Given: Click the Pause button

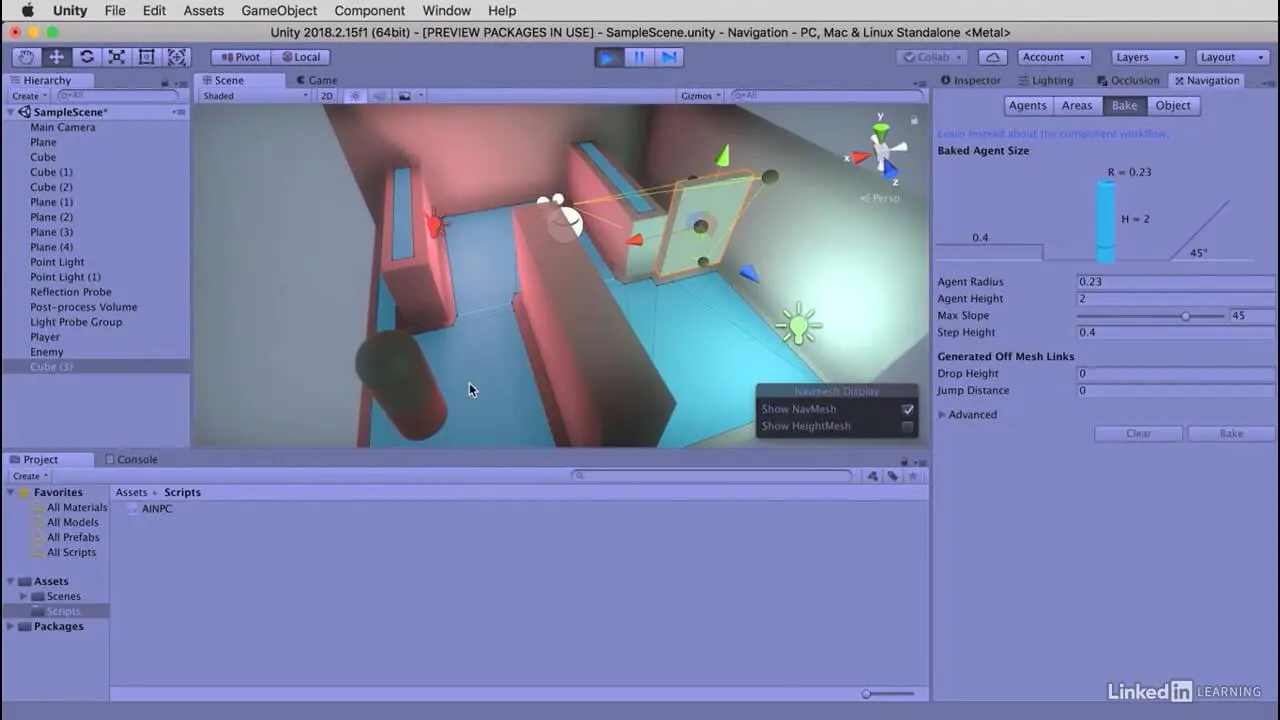Looking at the screenshot, I should pos(639,57).
